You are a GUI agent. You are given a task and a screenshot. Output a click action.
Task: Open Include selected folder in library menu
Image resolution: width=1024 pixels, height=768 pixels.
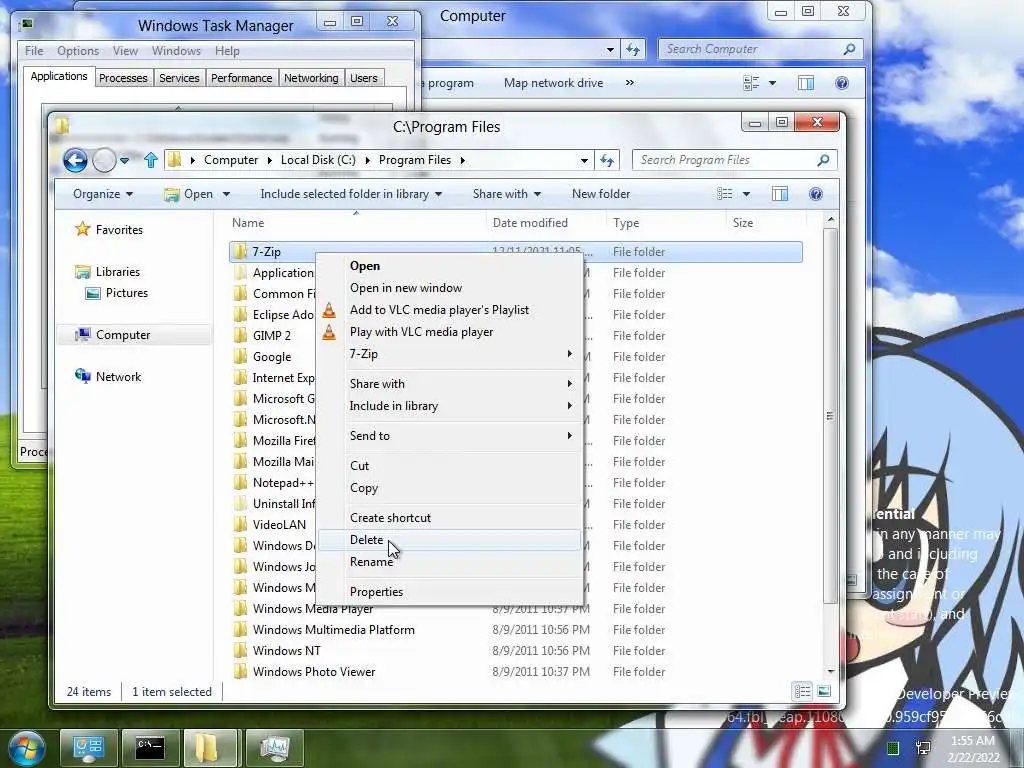pyautogui.click(x=351, y=194)
